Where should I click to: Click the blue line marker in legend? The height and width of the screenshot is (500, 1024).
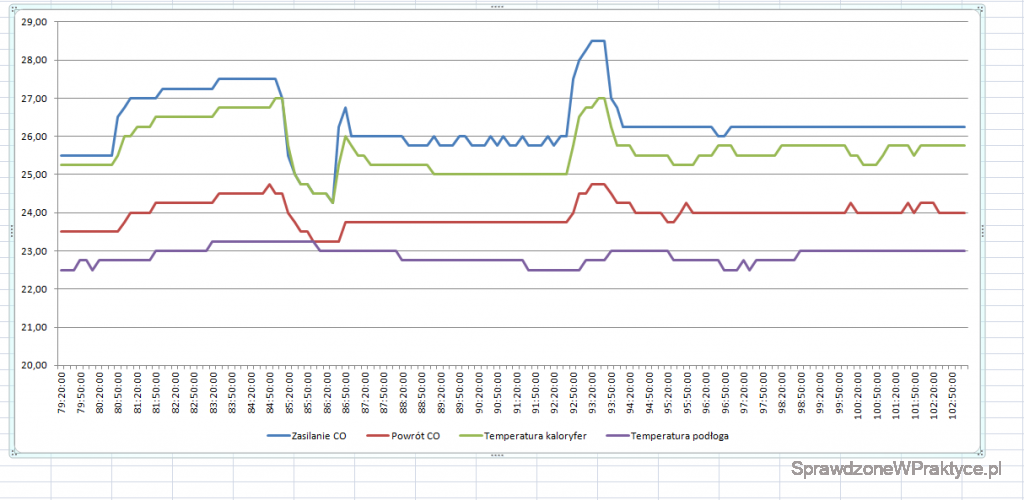pyautogui.click(x=279, y=436)
